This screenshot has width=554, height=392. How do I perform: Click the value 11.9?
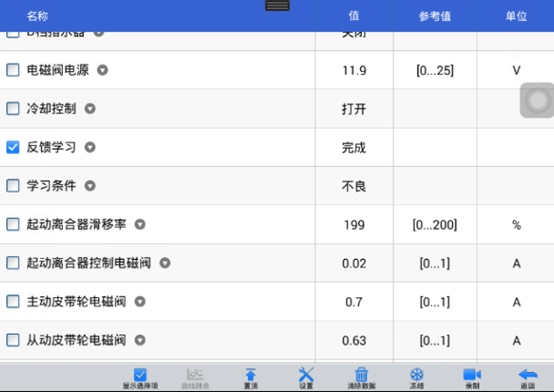(354, 71)
